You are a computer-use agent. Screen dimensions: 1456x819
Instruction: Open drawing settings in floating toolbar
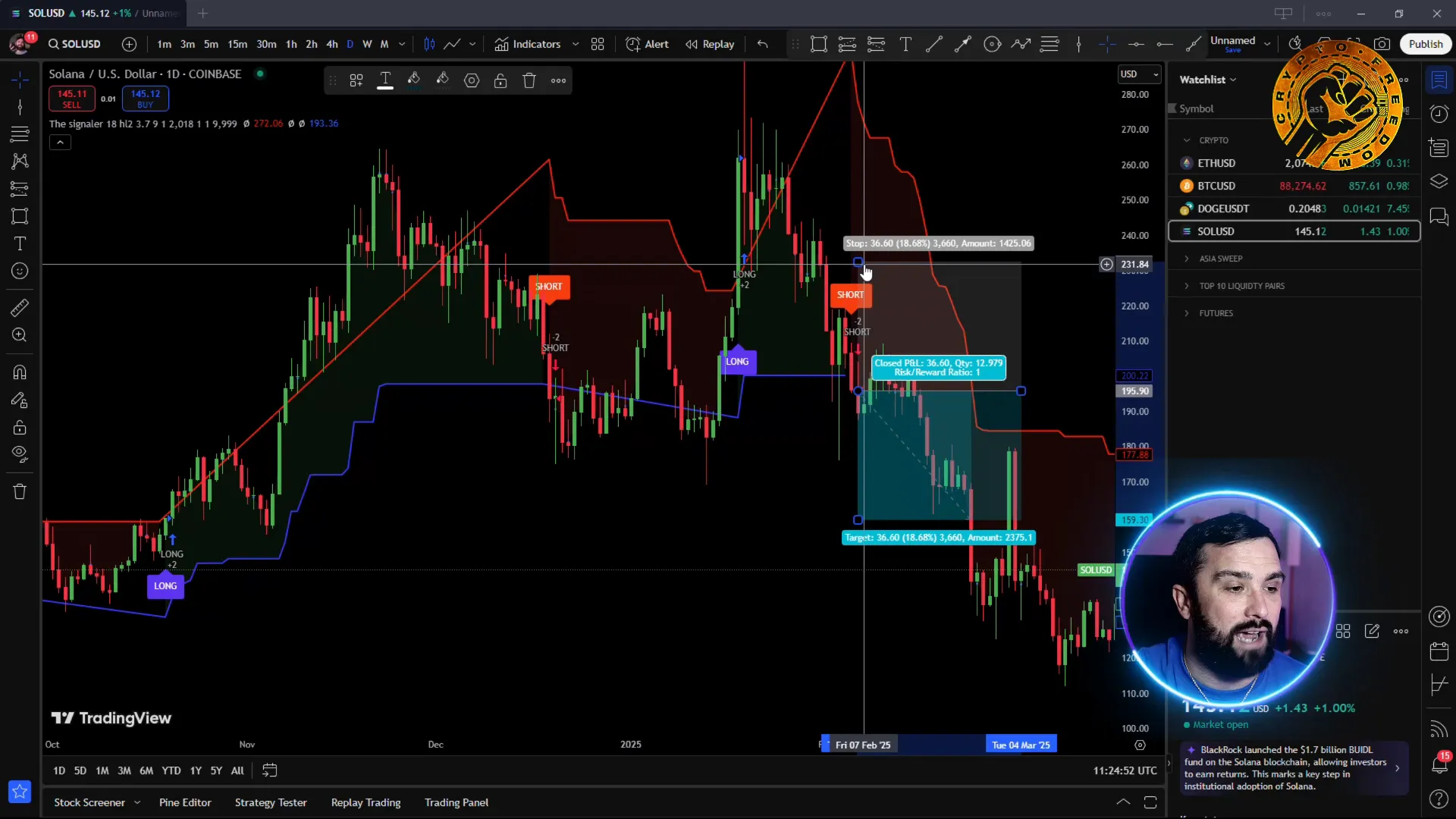point(472,80)
